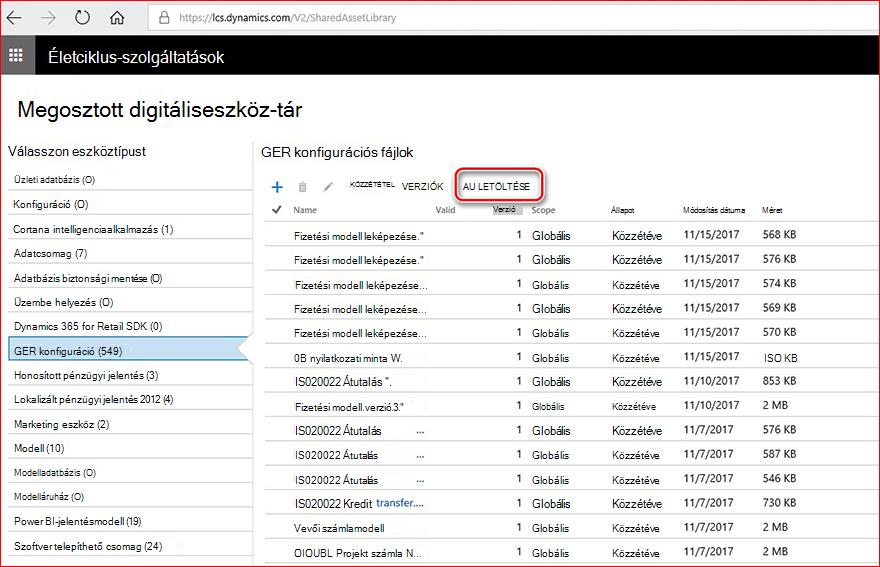The height and width of the screenshot is (567, 880).
Task: Select asset type Konfiguráció (0)
Action: tap(130, 204)
